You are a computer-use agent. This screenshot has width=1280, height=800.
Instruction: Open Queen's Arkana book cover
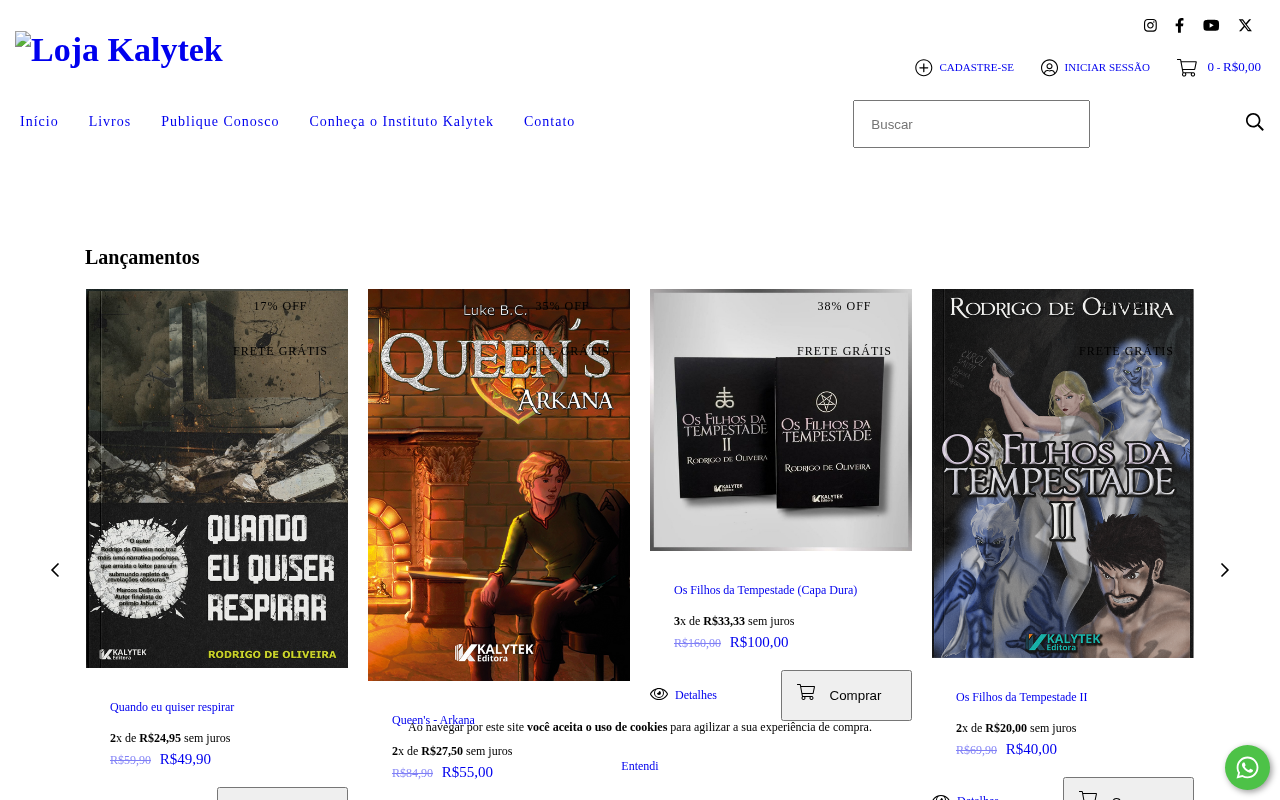(x=499, y=485)
